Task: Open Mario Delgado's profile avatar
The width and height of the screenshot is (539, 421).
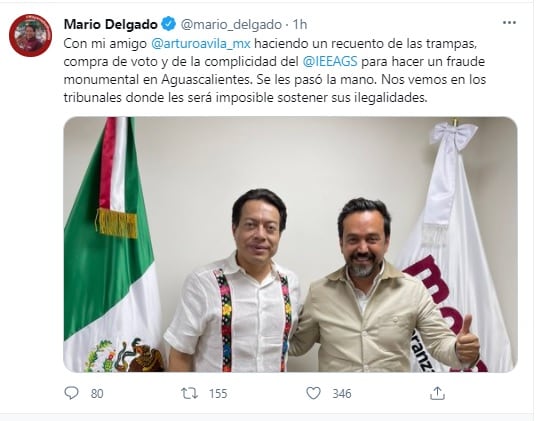Action: pos(30,35)
